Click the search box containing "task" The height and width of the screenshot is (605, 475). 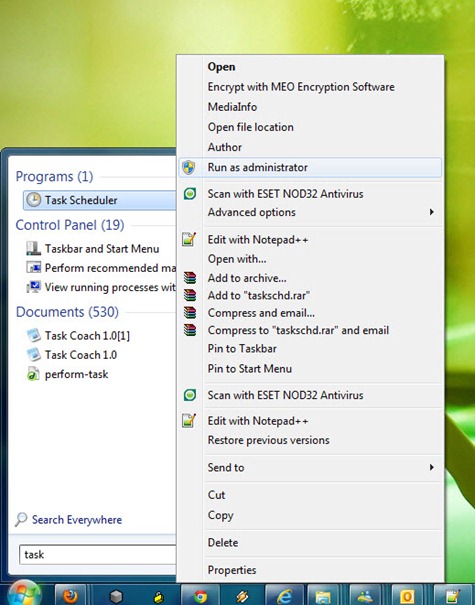[97, 555]
